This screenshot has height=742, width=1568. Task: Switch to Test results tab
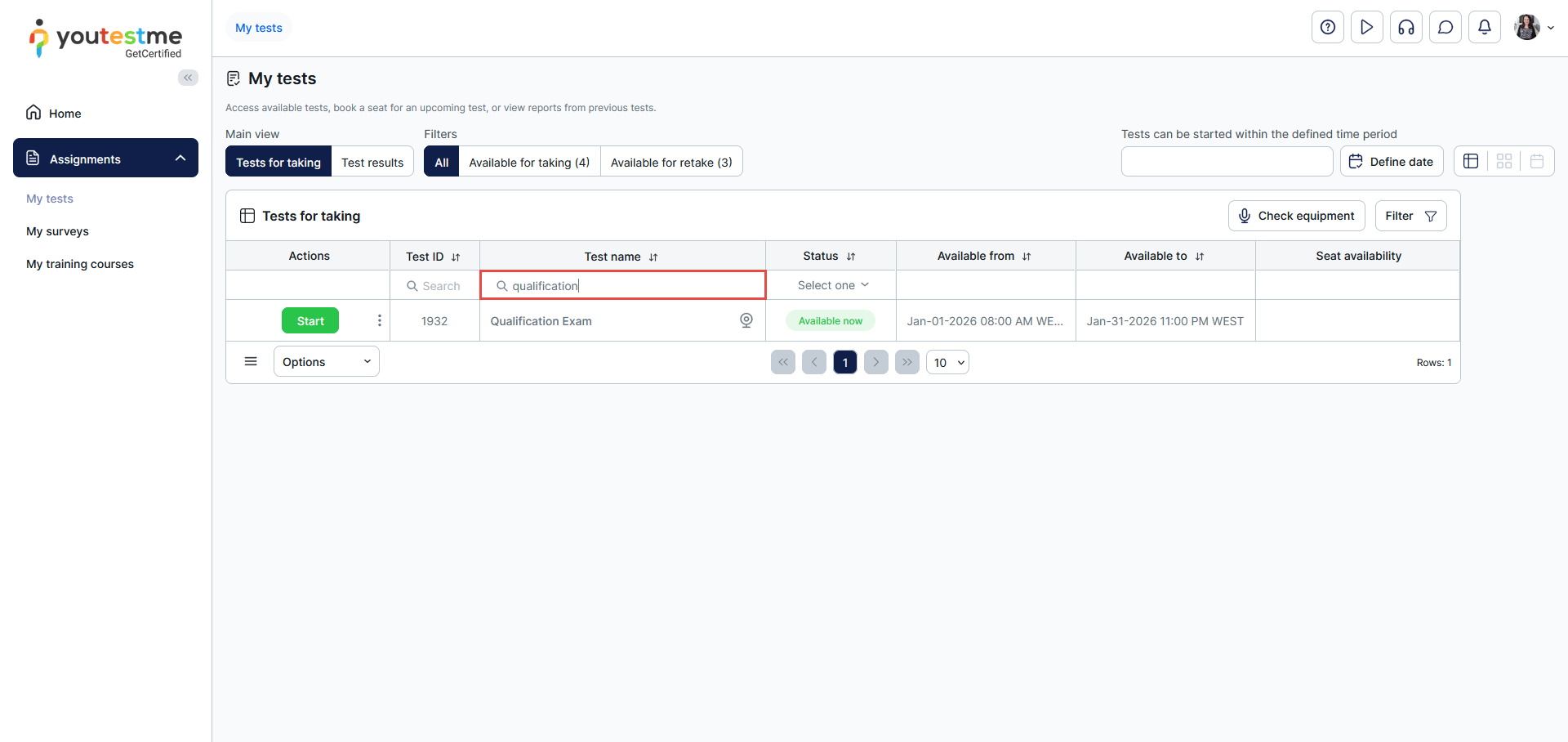pos(372,162)
